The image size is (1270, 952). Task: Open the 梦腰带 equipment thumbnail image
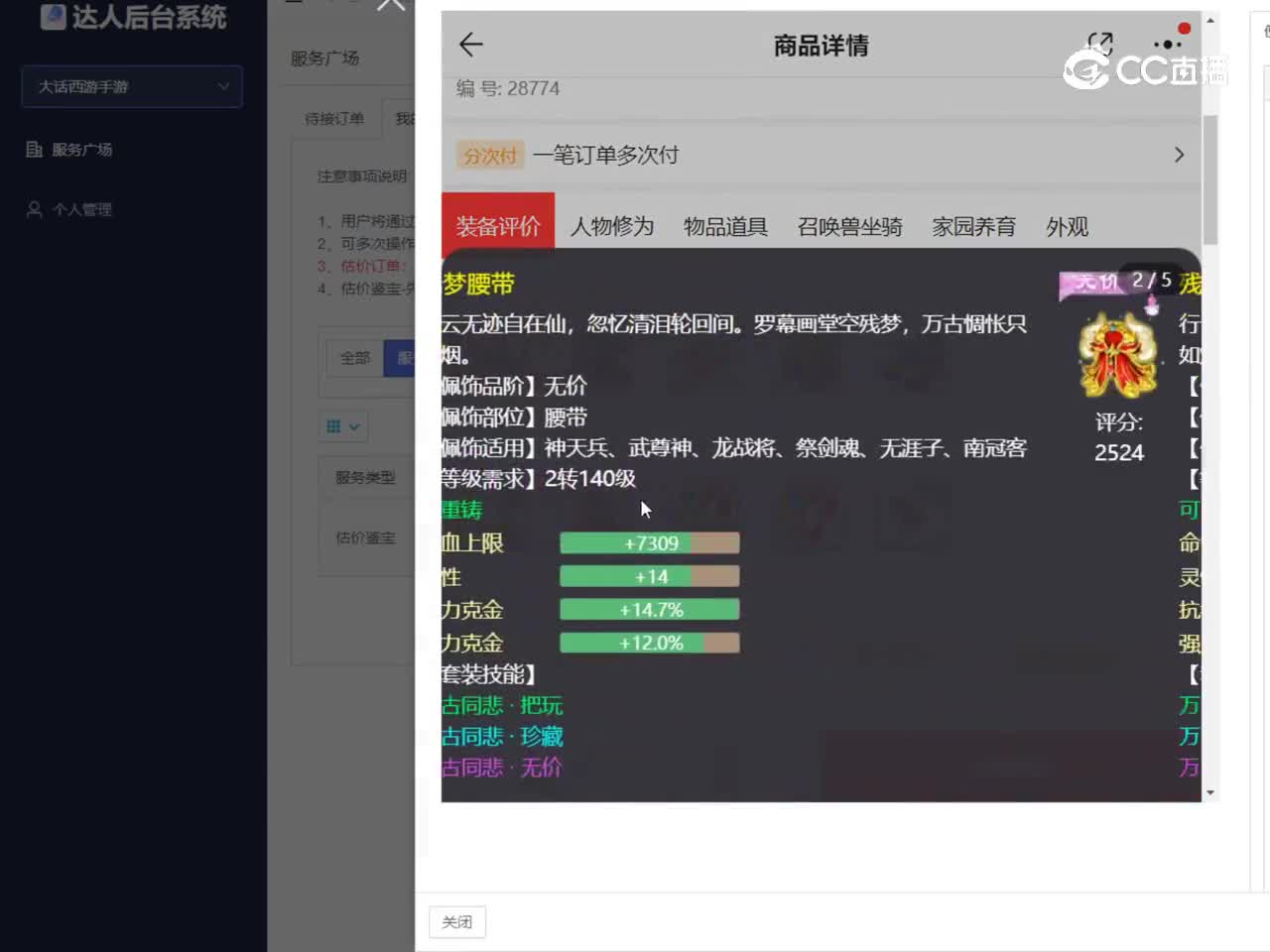tap(1118, 356)
